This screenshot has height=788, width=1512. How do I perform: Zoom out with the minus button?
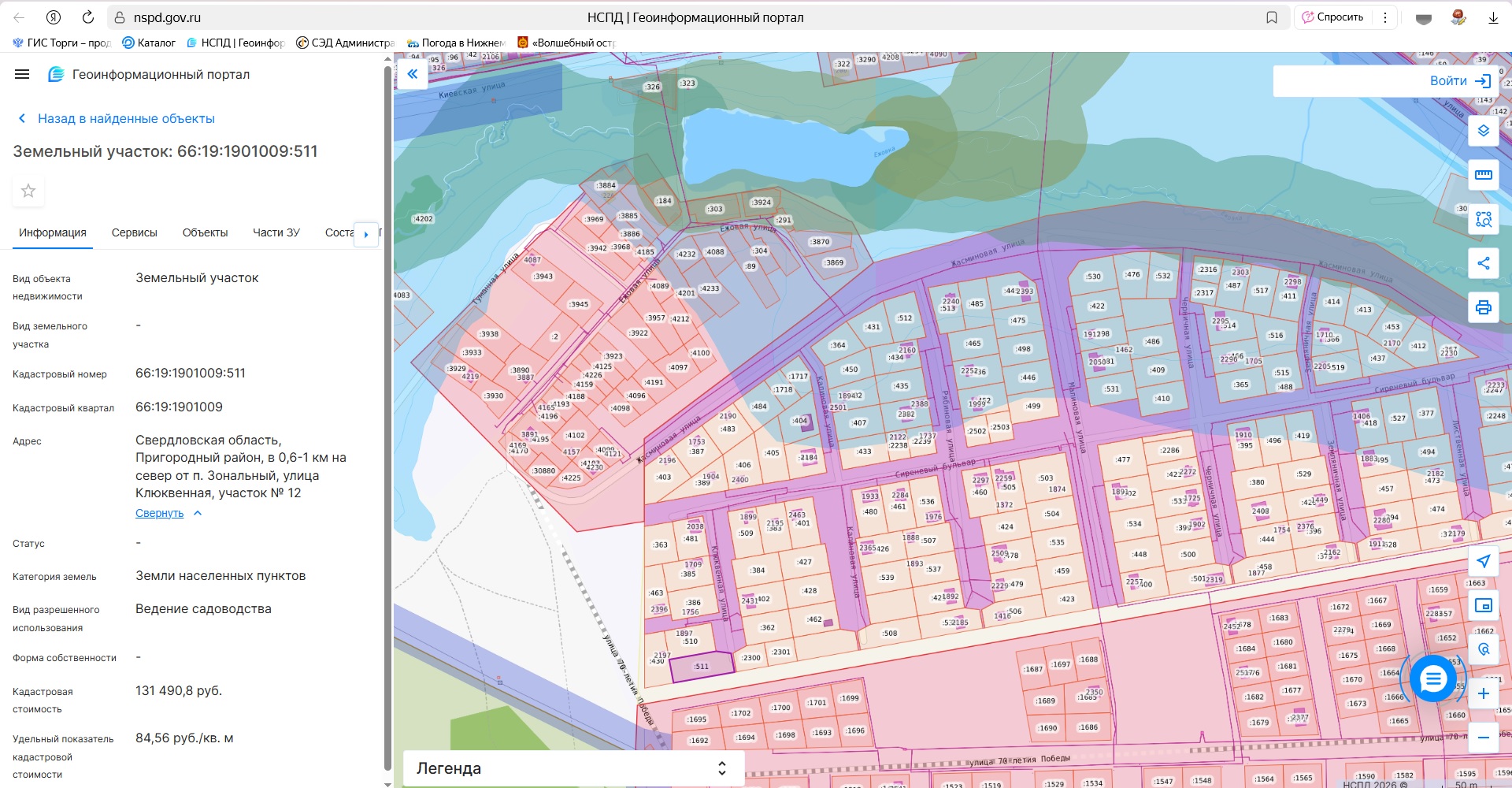[x=1483, y=738]
